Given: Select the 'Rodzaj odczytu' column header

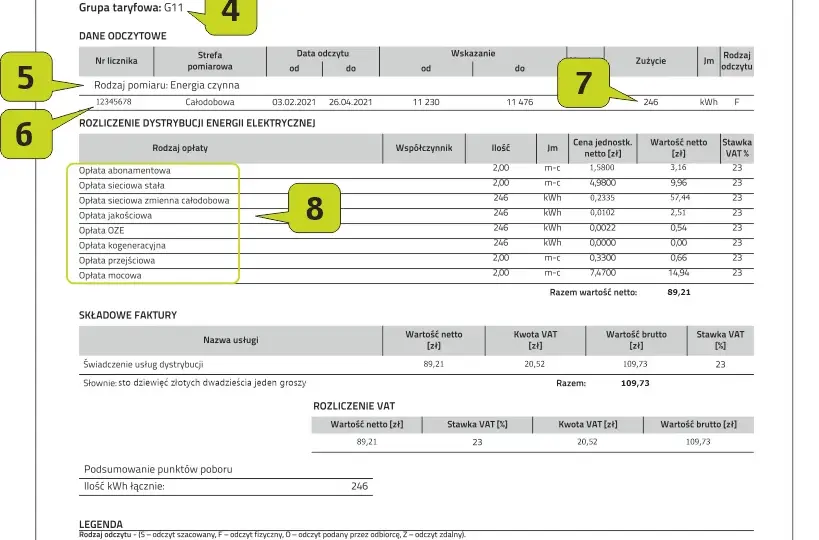Looking at the screenshot, I should [737, 61].
